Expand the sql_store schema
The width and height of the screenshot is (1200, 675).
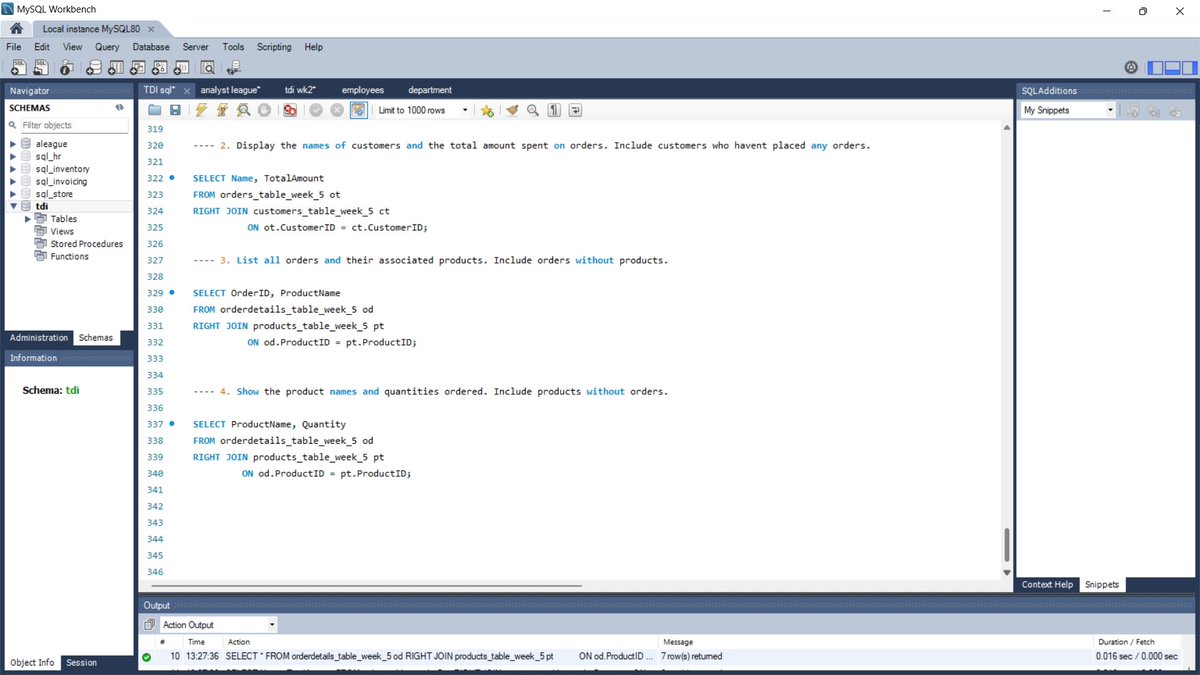pyautogui.click(x=13, y=194)
